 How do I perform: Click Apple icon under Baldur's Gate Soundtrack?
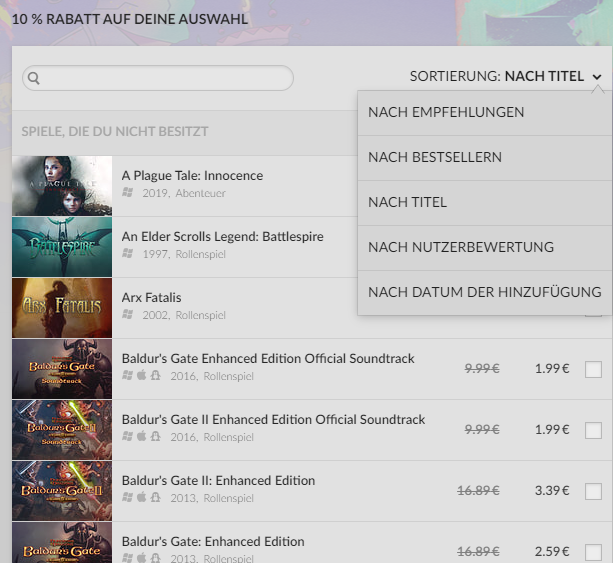(142, 375)
